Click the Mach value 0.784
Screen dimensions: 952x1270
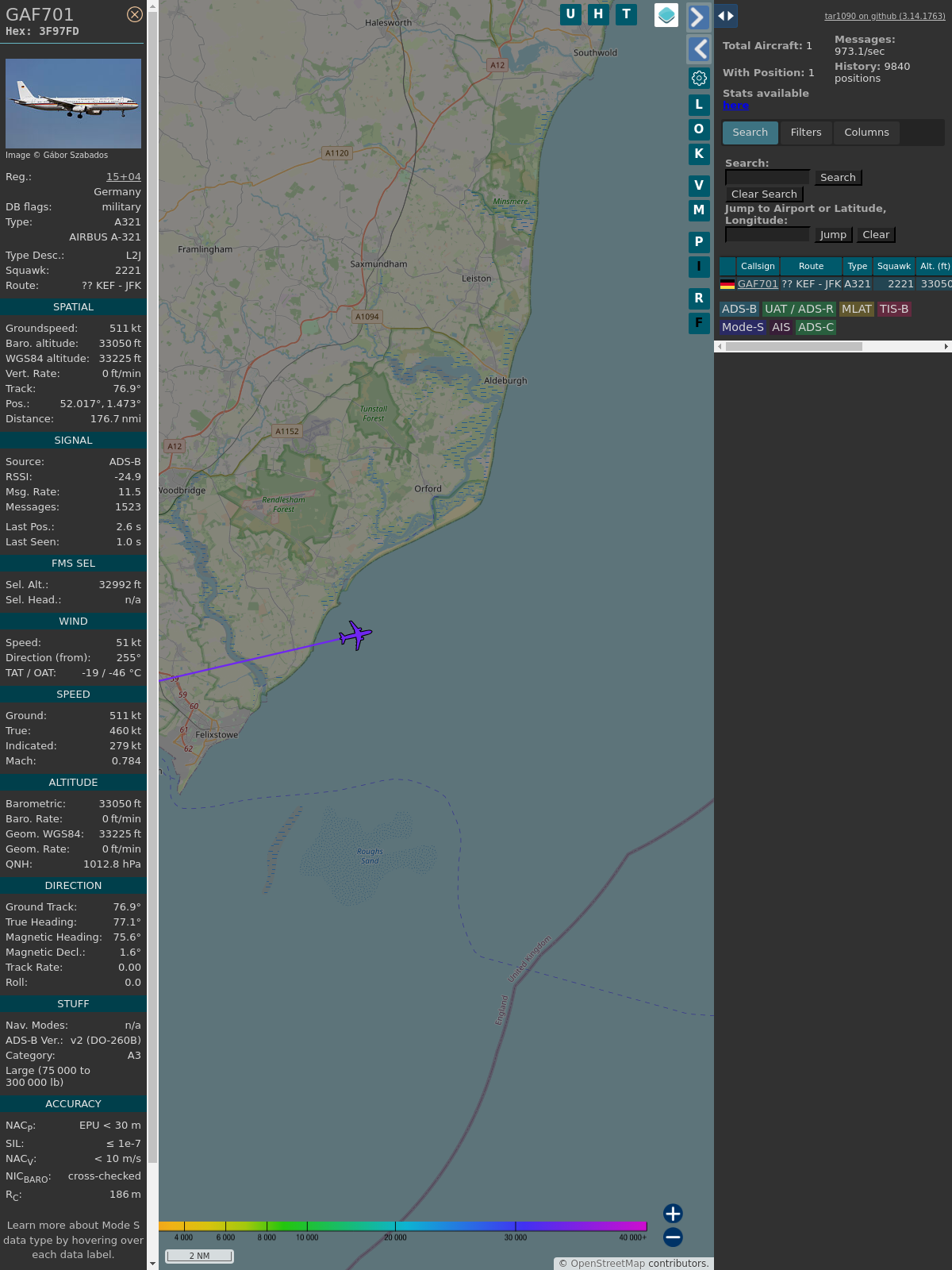pos(126,761)
